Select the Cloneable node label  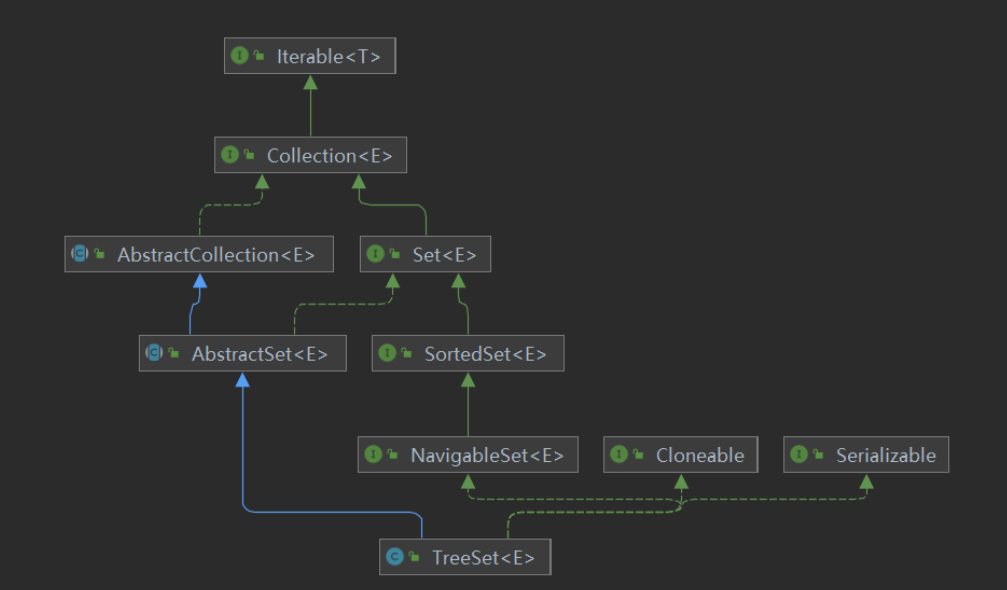700,455
